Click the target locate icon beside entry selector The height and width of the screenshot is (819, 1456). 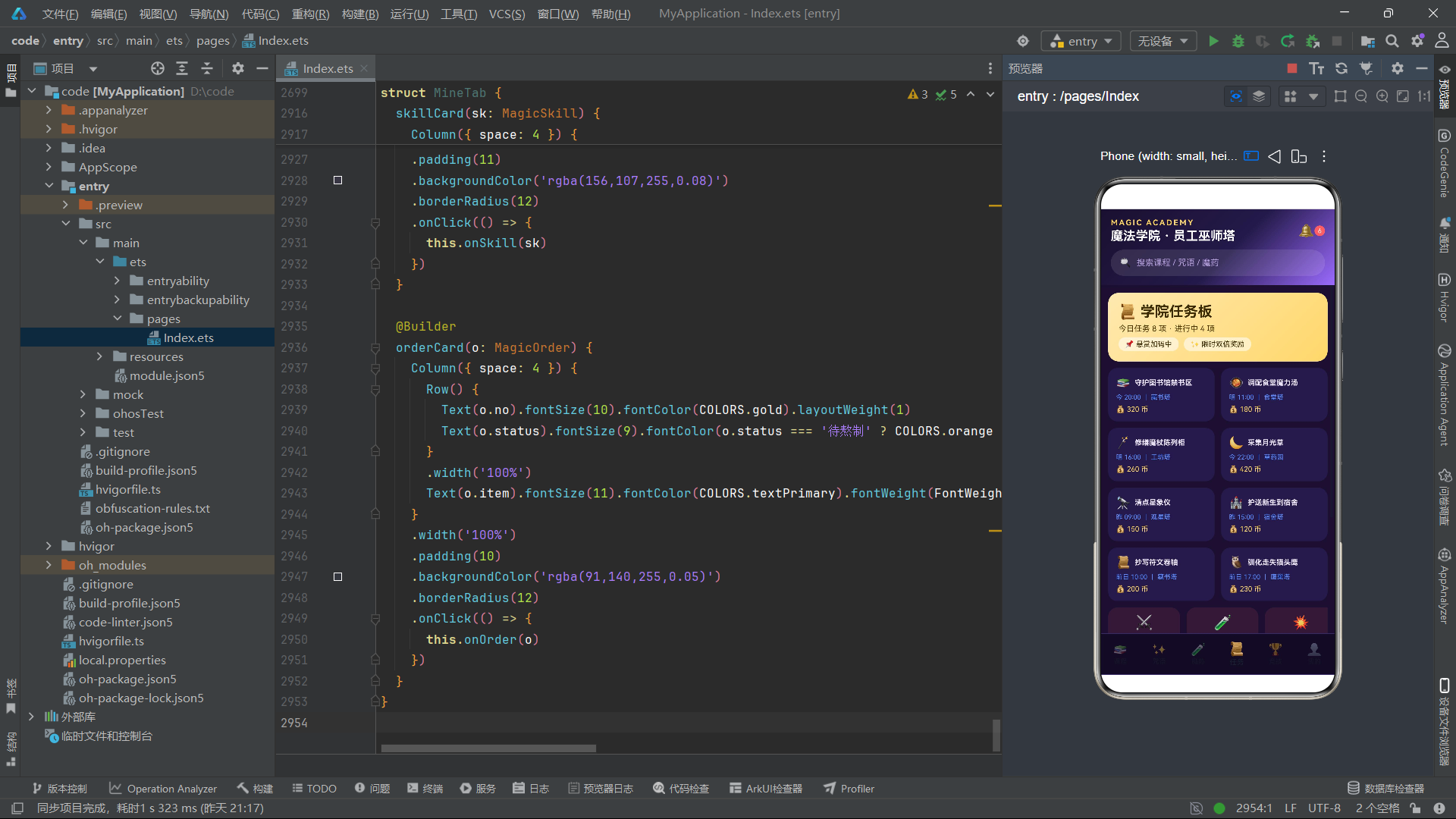click(x=1023, y=41)
